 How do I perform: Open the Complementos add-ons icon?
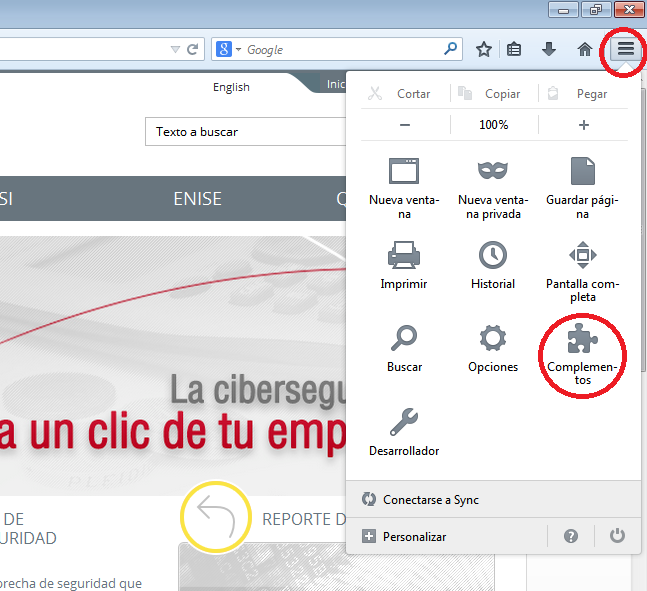pos(583,340)
